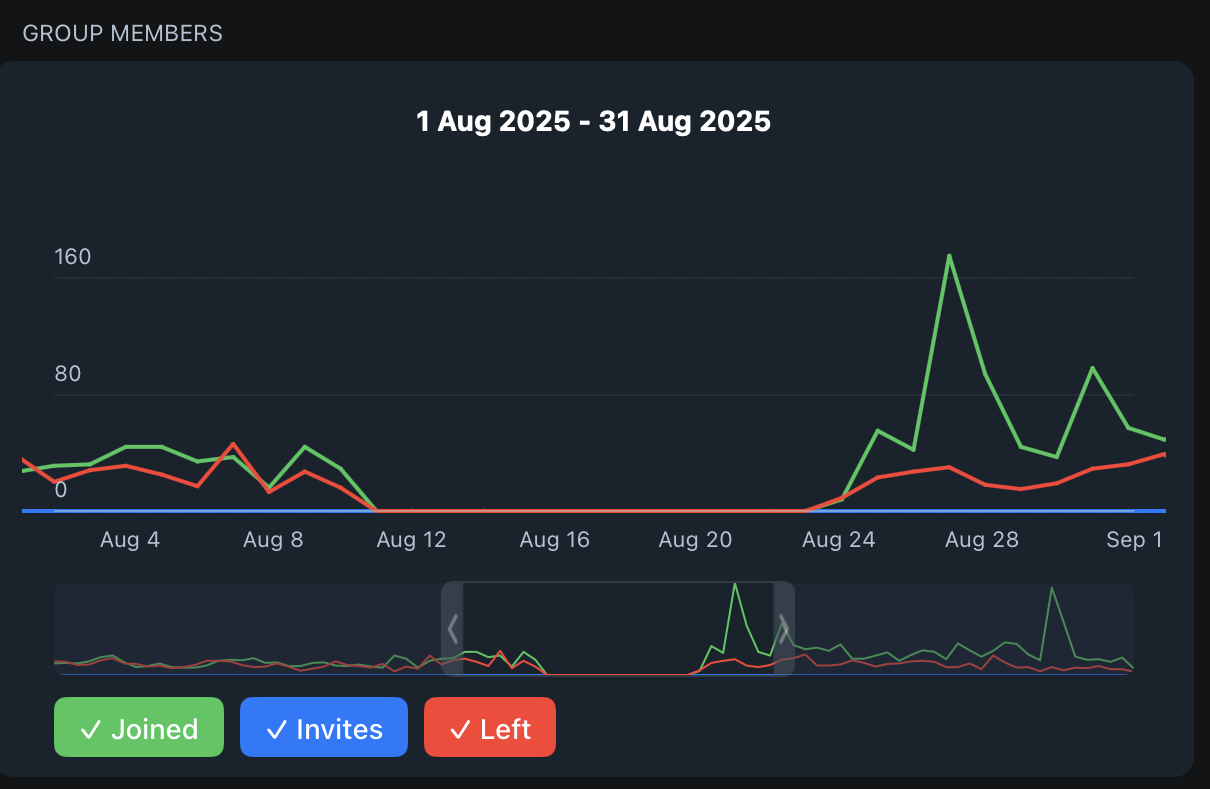Click the Sep 1 axis label
Viewport: 1210px width, 789px height.
pos(1134,540)
